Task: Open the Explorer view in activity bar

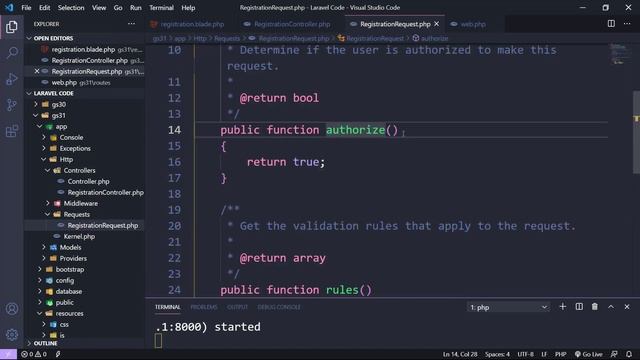Action: 12,27
